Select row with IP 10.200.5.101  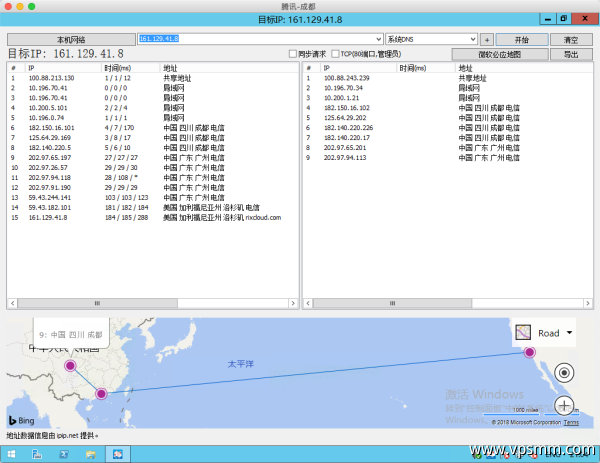152,108
